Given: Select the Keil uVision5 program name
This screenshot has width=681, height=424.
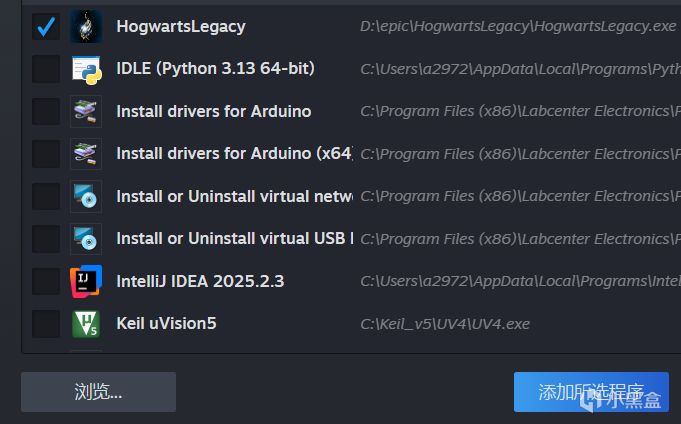Looking at the screenshot, I should (x=166, y=323).
